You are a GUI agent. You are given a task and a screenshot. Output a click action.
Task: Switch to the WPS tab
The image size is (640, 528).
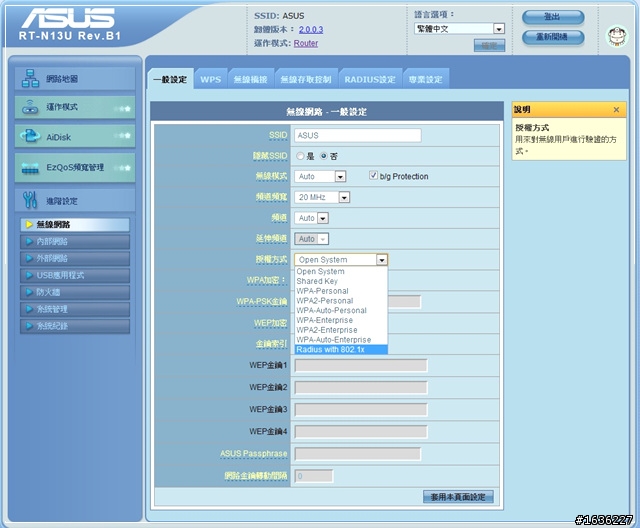pyautogui.click(x=211, y=79)
